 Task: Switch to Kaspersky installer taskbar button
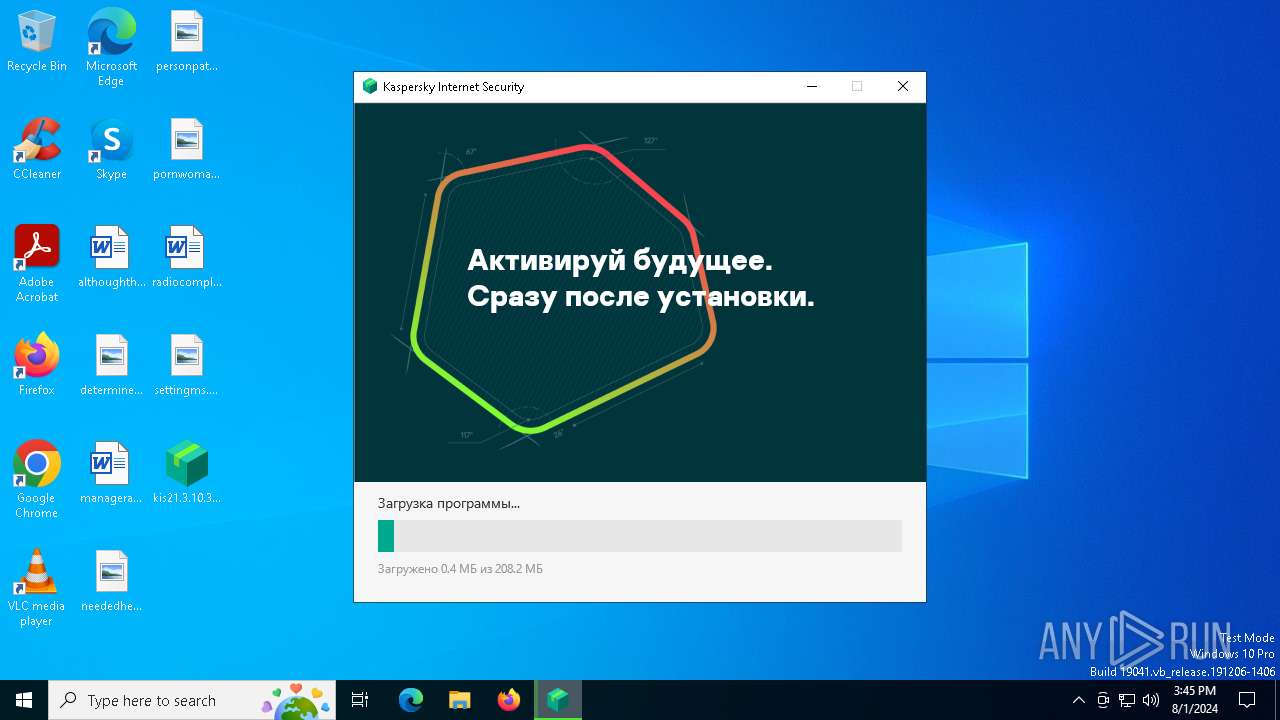click(x=558, y=700)
